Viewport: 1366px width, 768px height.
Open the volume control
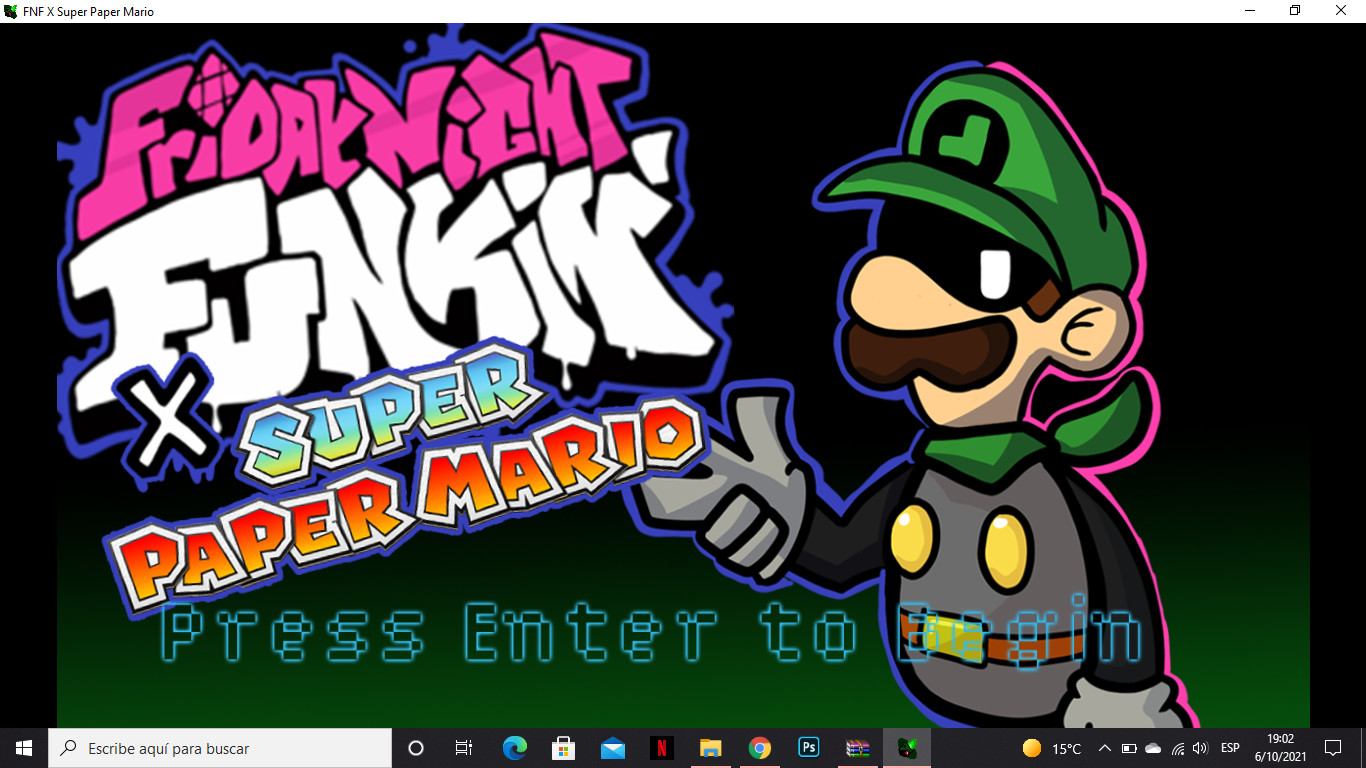[1199, 747]
